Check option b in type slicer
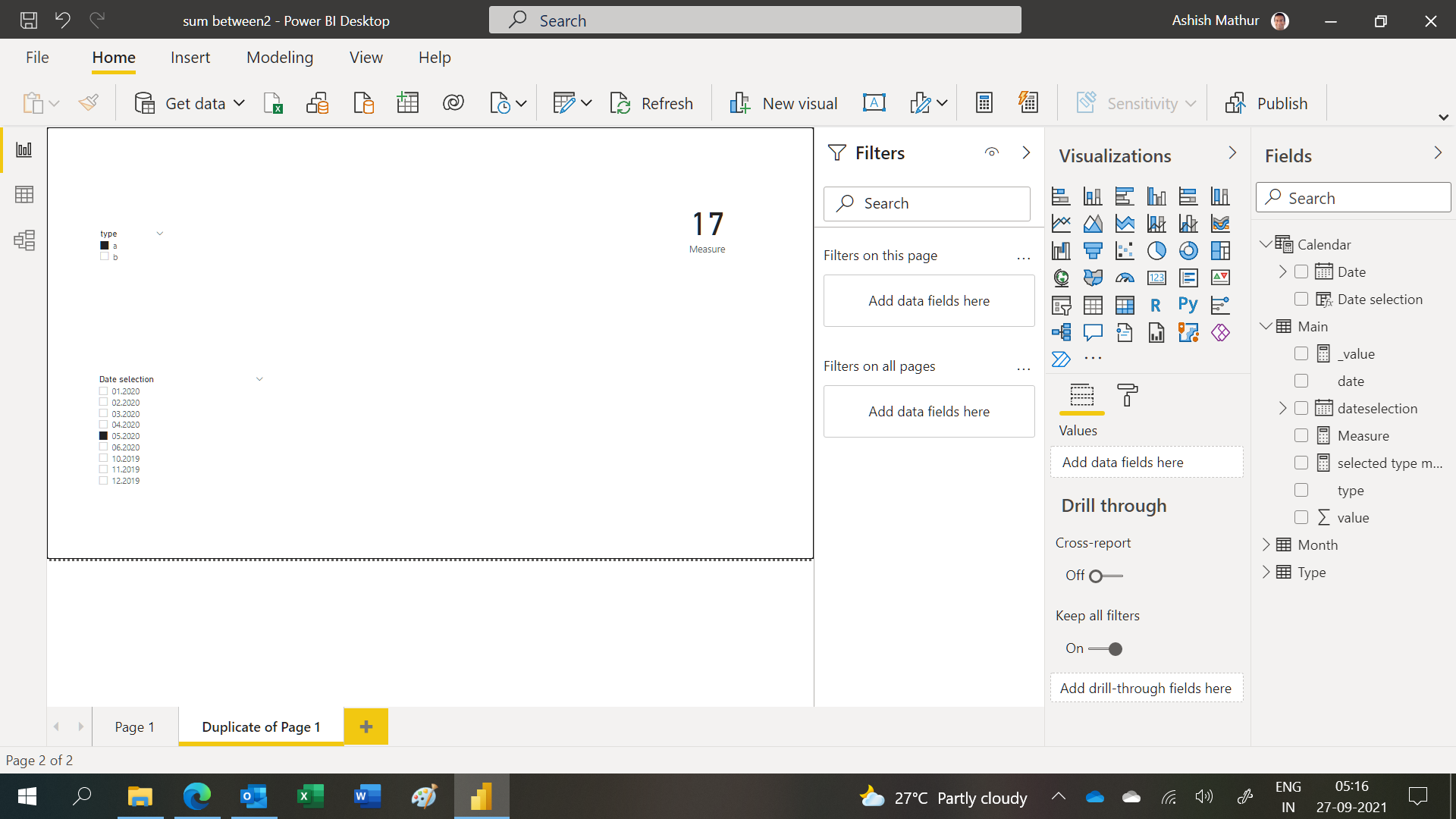 point(105,257)
